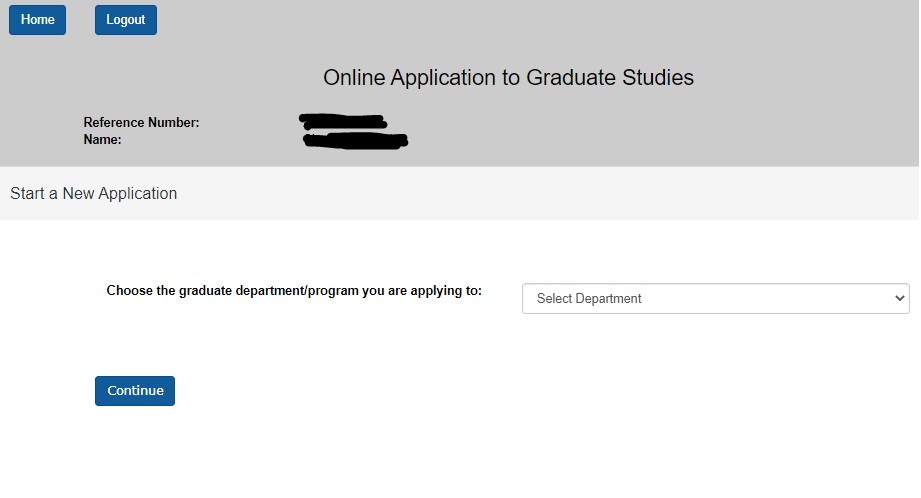Click the Name label in header
This screenshot has height=498, width=921.
[x=102, y=140]
